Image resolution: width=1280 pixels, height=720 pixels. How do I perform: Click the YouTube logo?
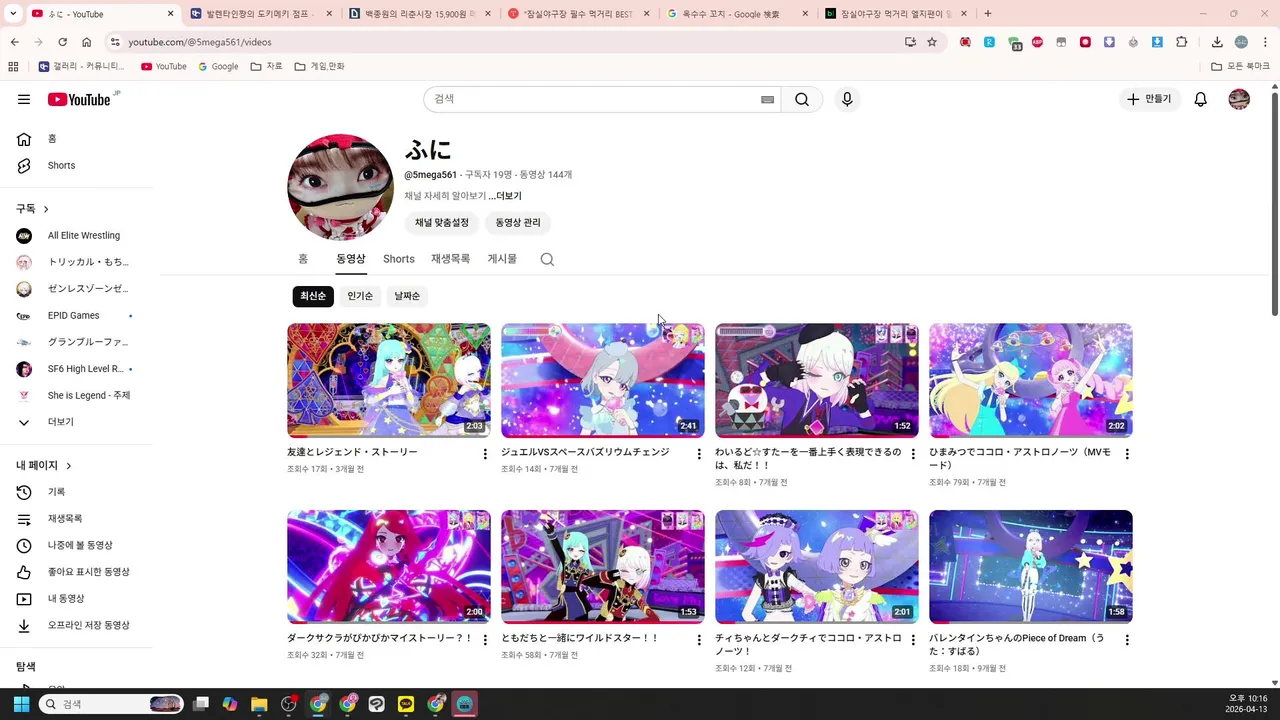(x=79, y=99)
